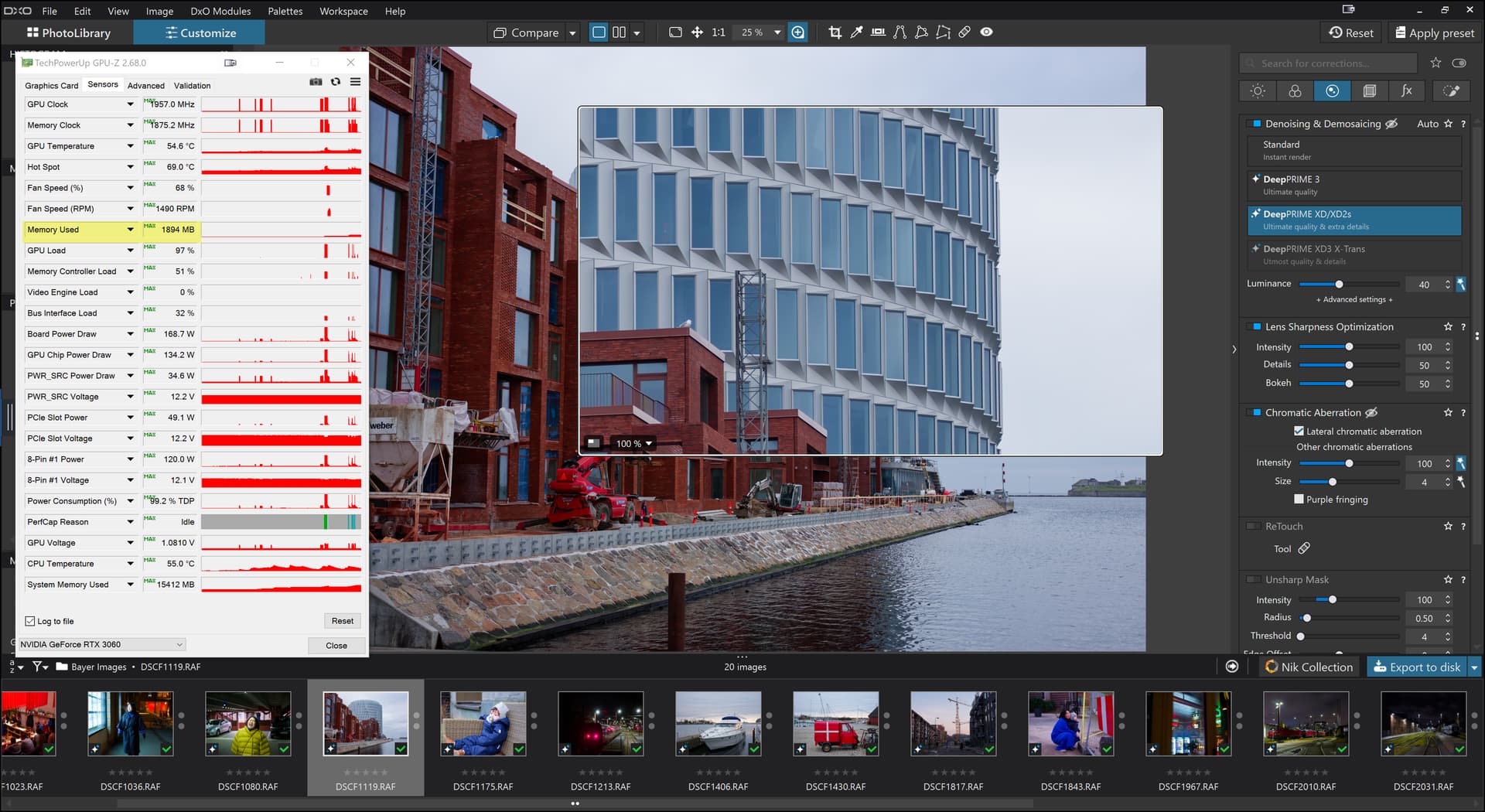This screenshot has height=812, width=1485.
Task: Click the Export to disk button
Action: [1417, 667]
